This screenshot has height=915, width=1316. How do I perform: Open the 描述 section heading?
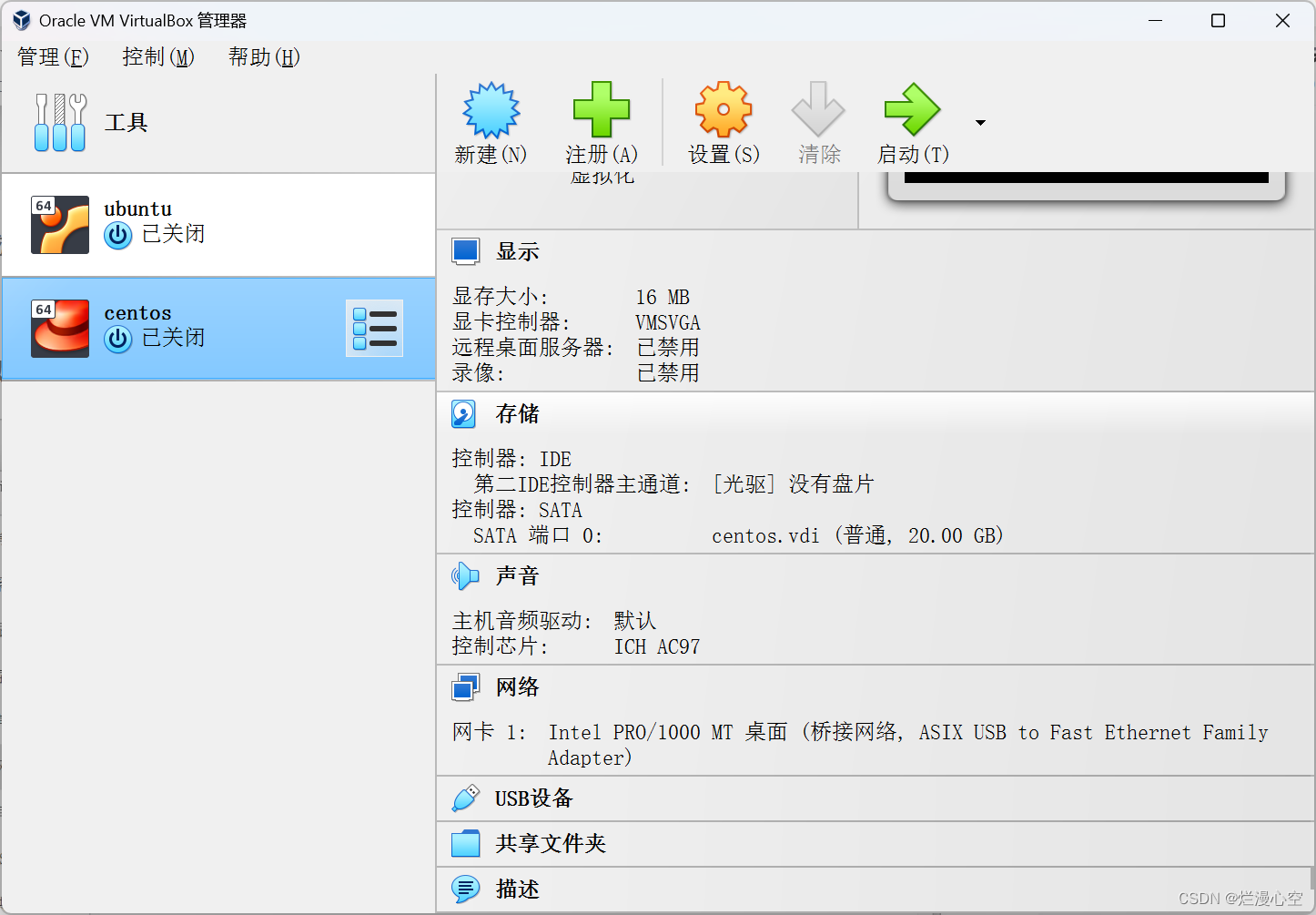click(518, 889)
